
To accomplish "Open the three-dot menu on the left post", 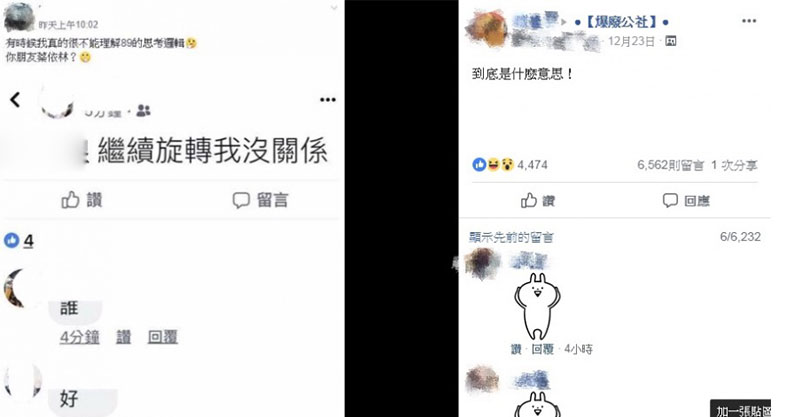I will [328, 100].
